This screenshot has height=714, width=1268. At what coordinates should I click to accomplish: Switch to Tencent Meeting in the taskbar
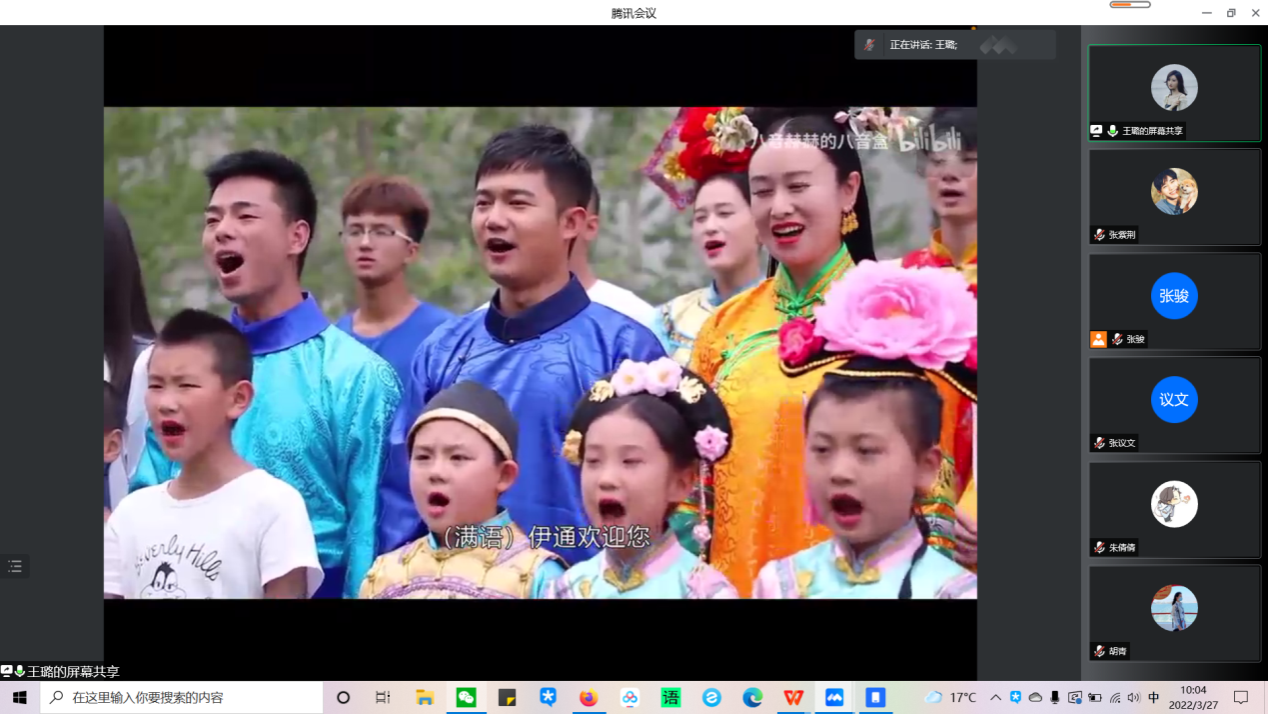click(834, 697)
